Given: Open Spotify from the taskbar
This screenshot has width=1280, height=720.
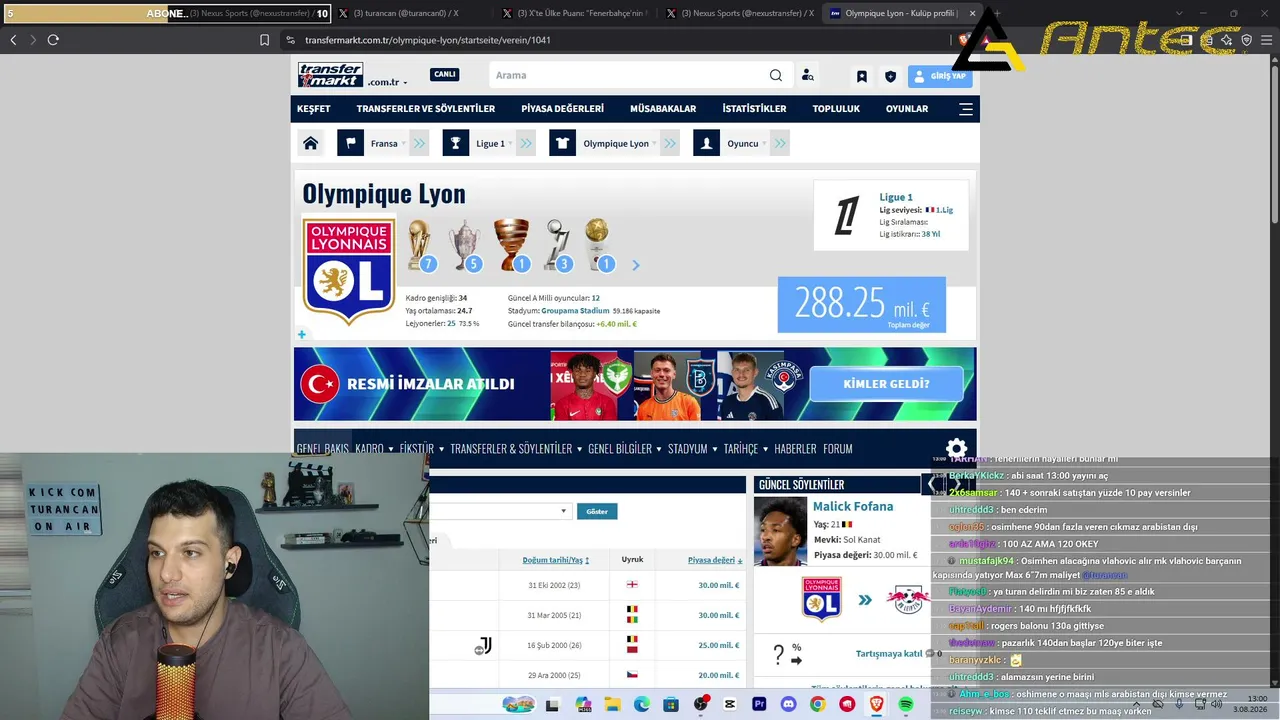Looking at the screenshot, I should tap(906, 705).
